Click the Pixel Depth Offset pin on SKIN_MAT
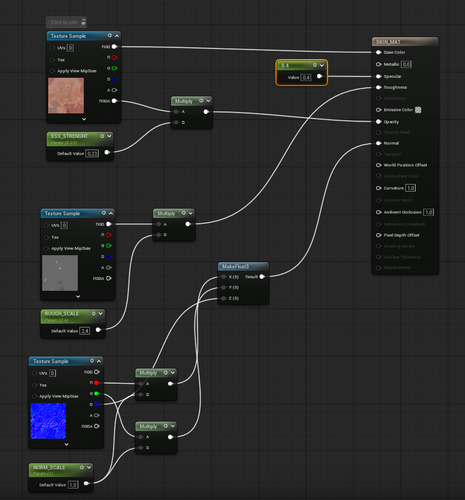465x500 pixels. [x=378, y=235]
